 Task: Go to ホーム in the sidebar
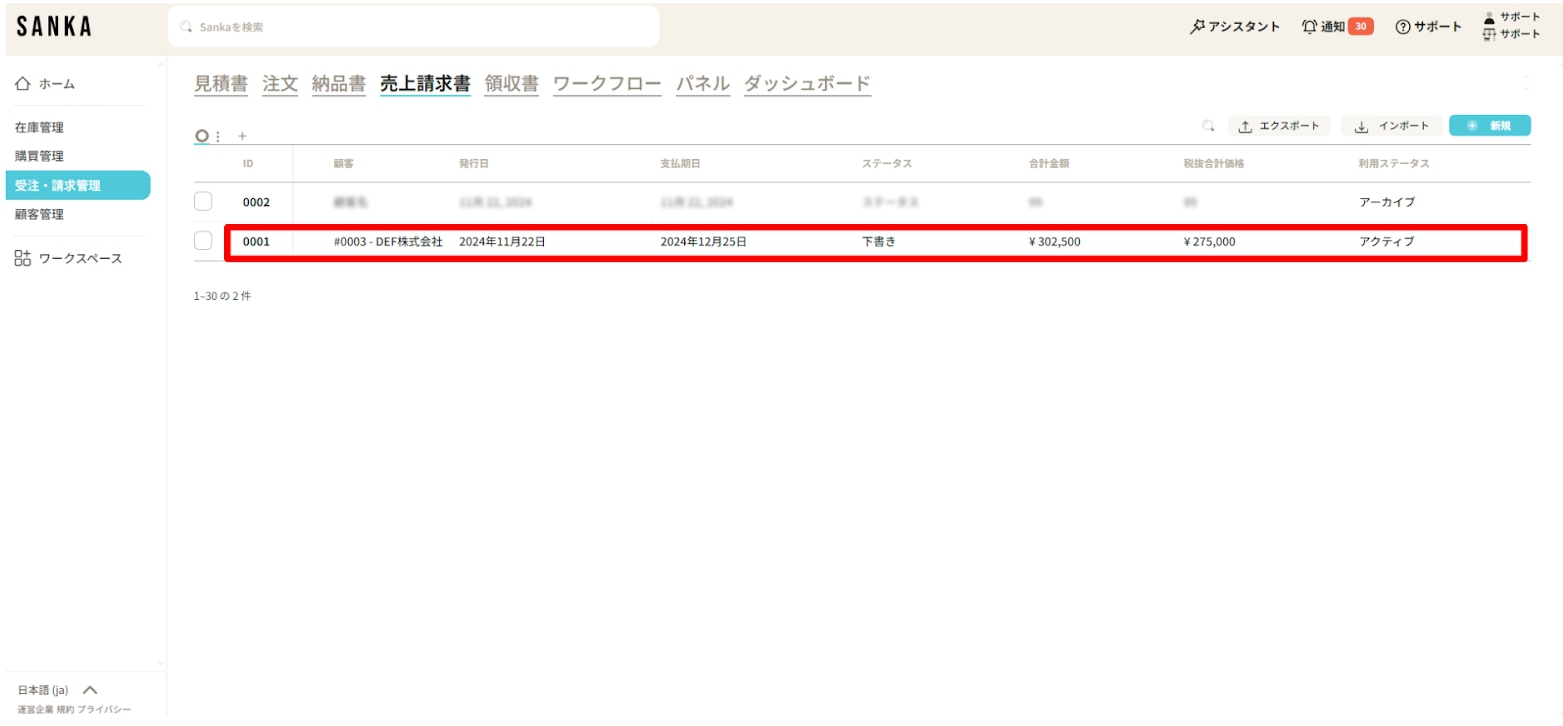click(45, 84)
